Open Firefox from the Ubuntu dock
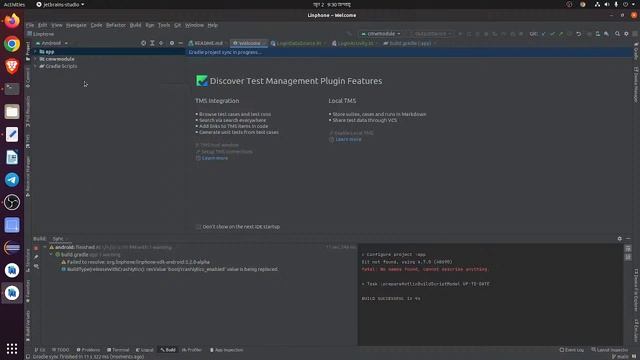640x360 pixels. (x=12, y=20)
